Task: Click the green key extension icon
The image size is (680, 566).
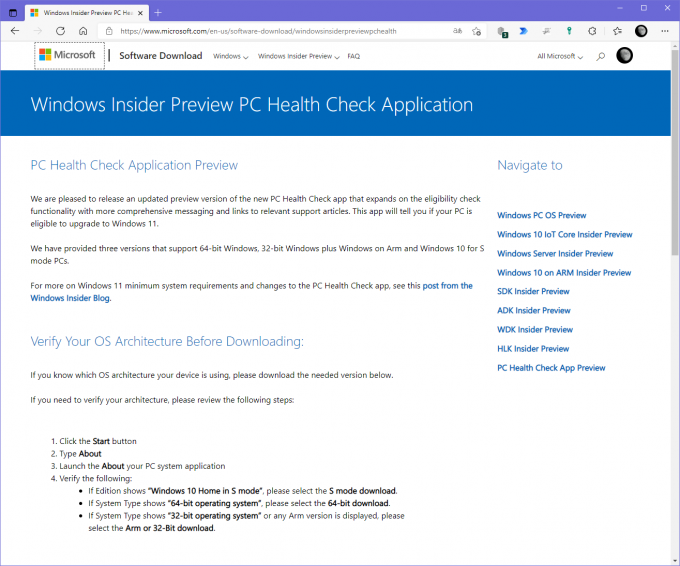Action: [569, 31]
